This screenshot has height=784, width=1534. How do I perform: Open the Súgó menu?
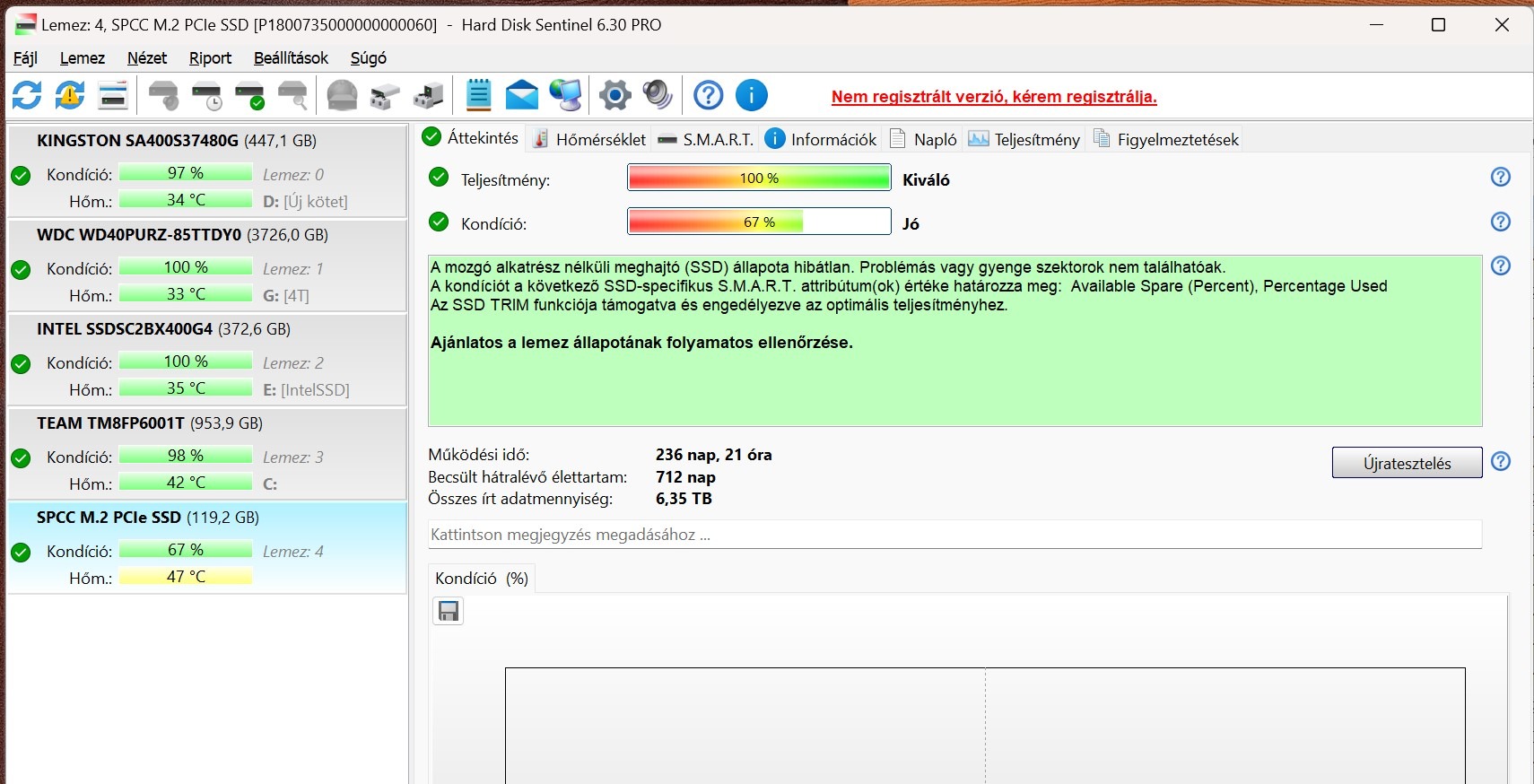(369, 58)
